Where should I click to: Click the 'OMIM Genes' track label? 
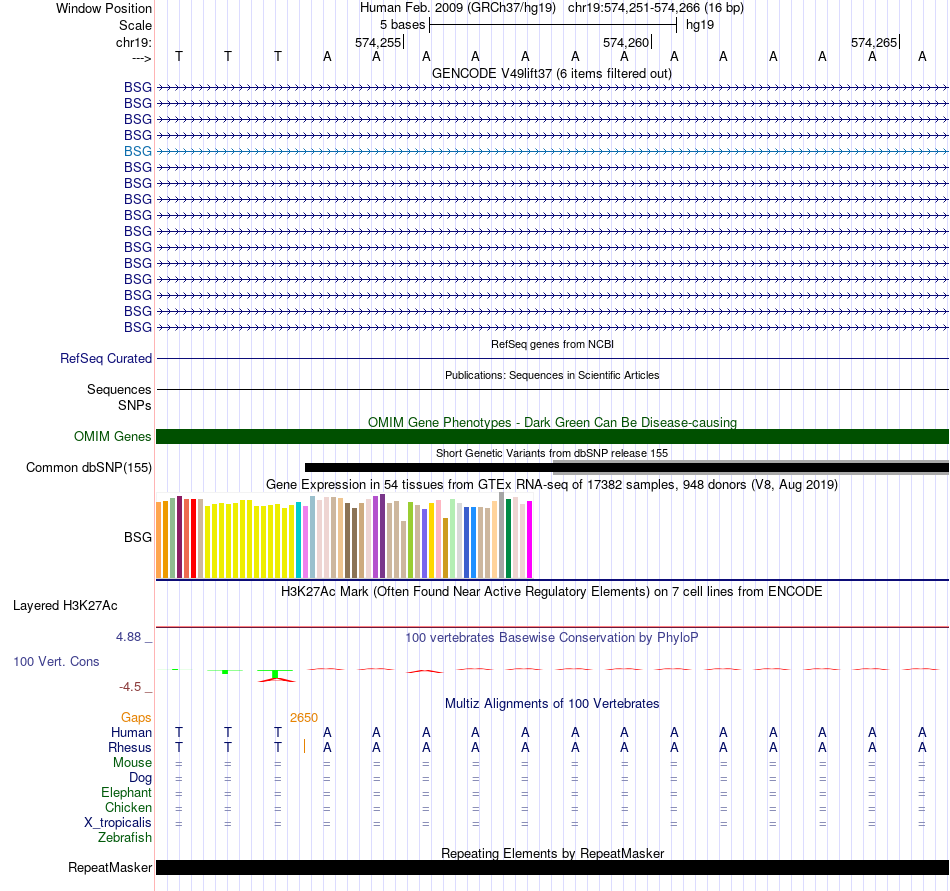click(112, 437)
